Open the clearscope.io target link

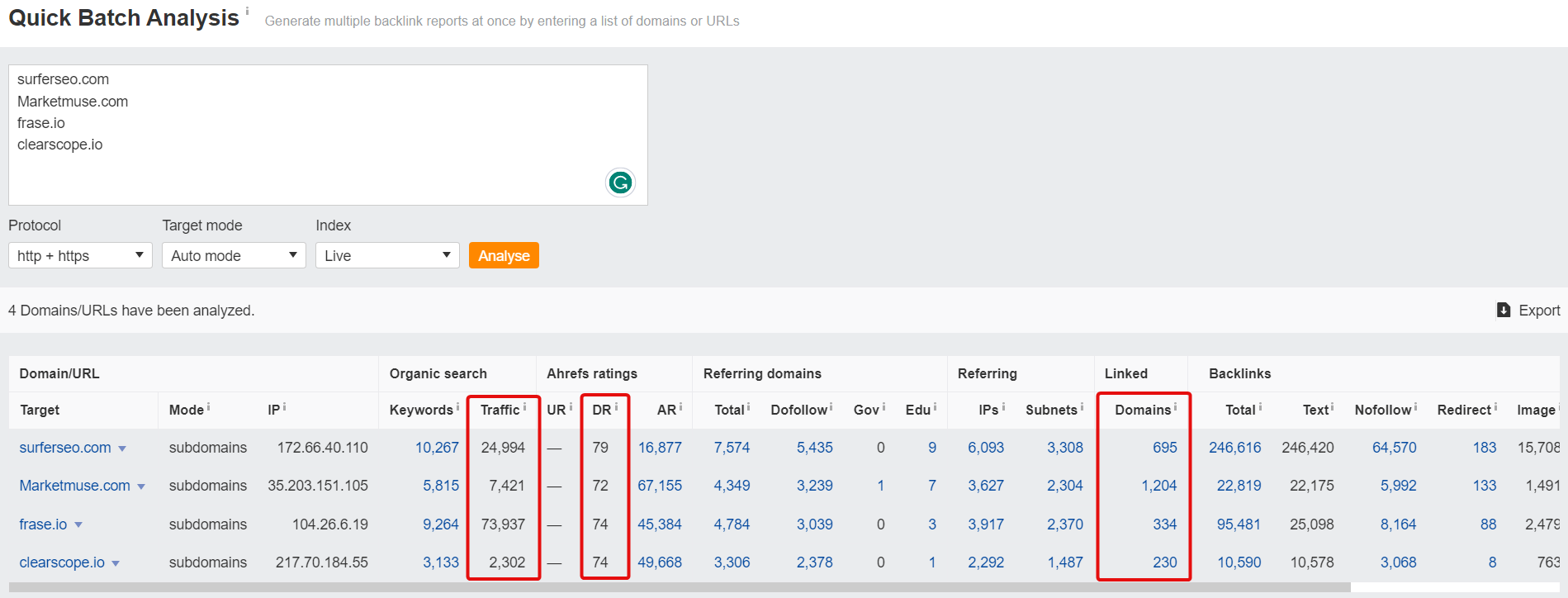pos(62,562)
